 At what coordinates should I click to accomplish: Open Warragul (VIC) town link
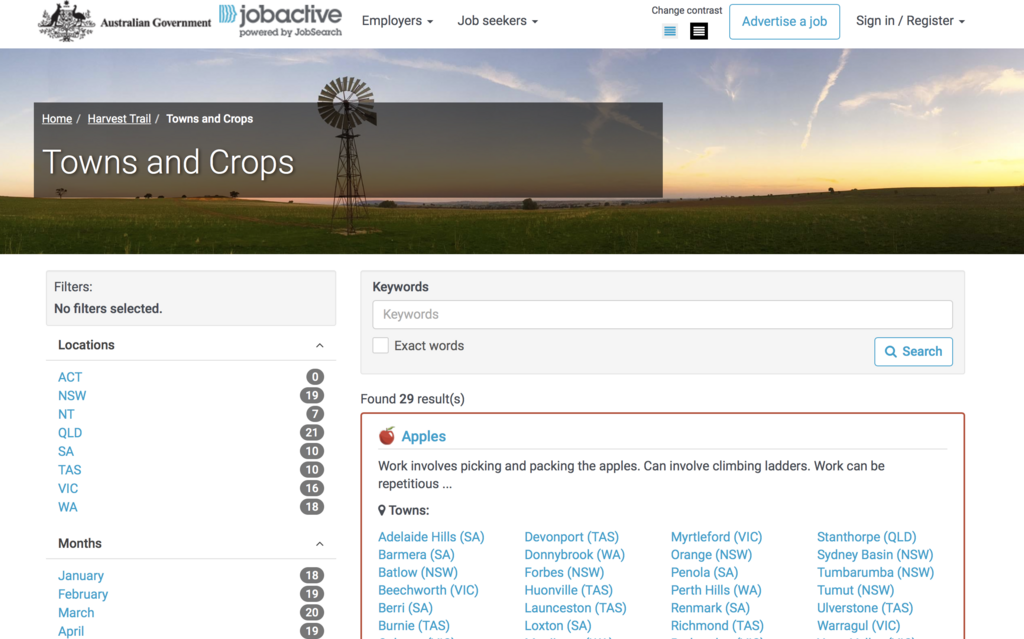[x=858, y=625]
